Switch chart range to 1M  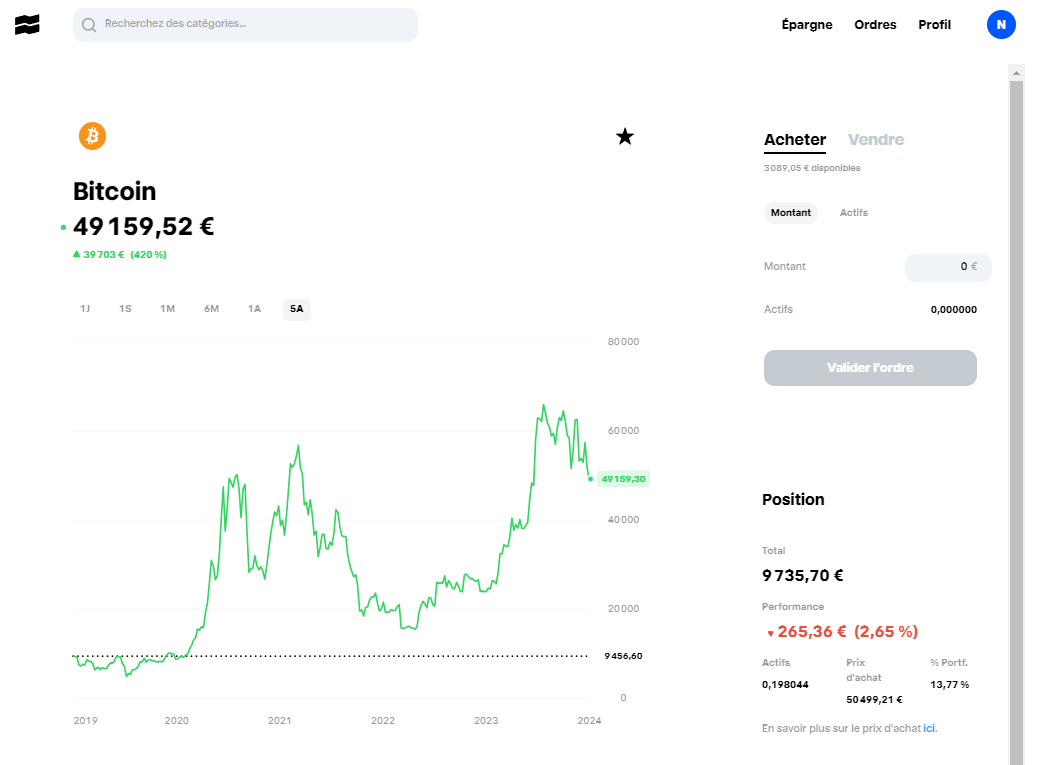(167, 309)
